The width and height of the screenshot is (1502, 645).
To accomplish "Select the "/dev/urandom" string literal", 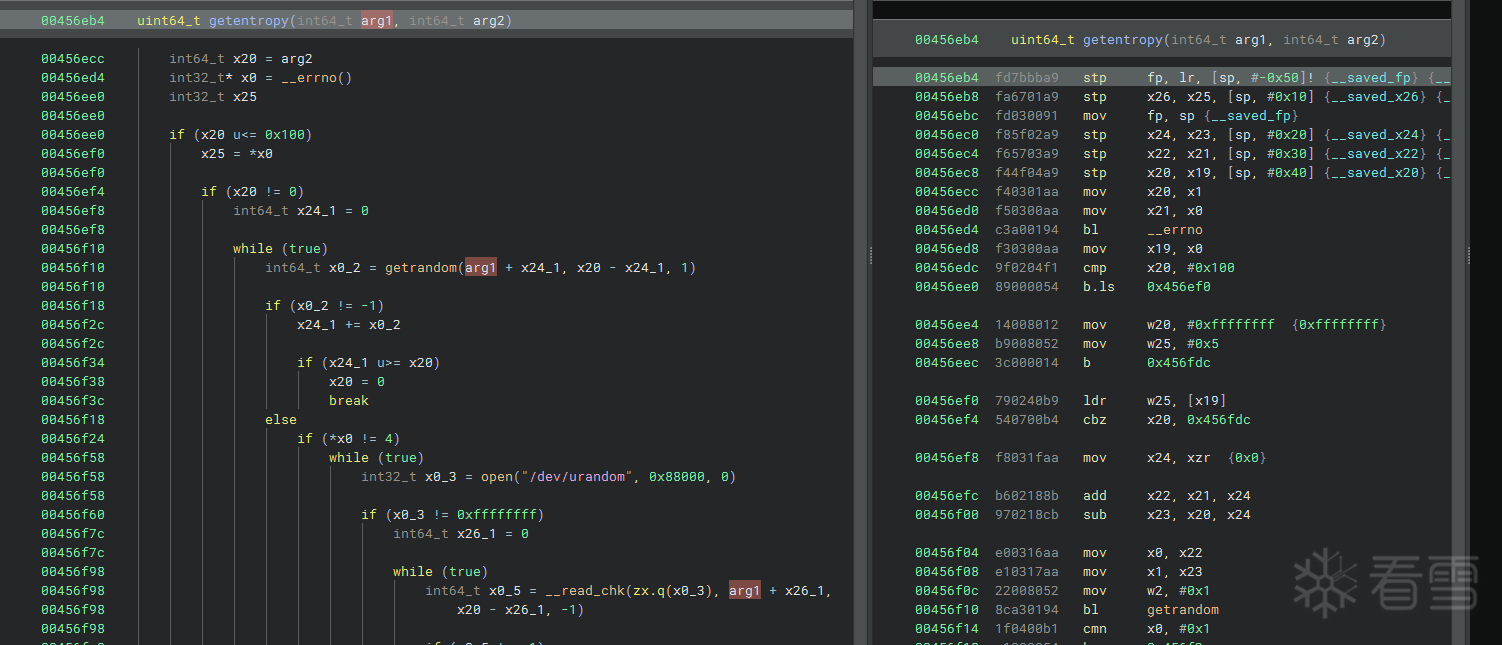I will pyautogui.click(x=577, y=477).
